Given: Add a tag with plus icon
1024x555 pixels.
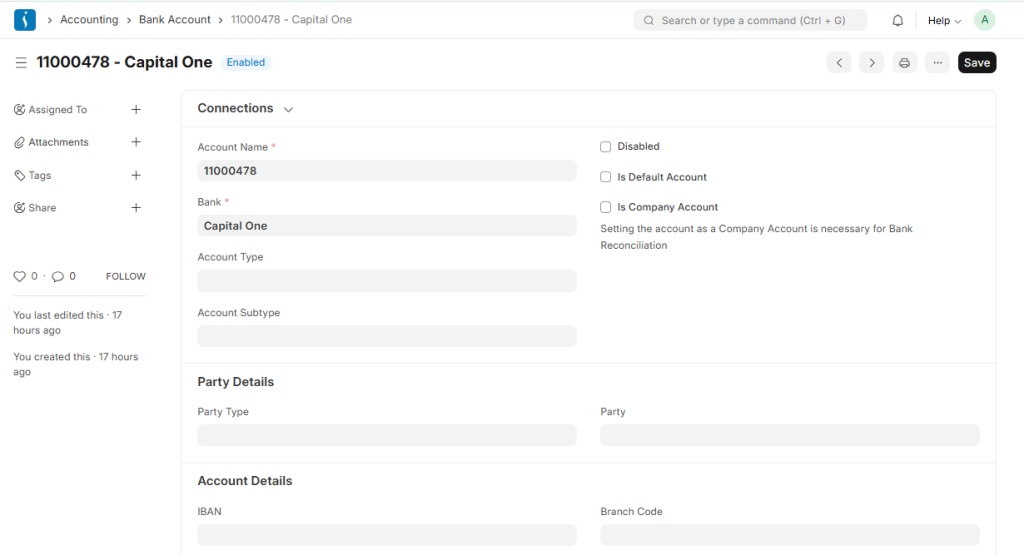Looking at the screenshot, I should 136,175.
